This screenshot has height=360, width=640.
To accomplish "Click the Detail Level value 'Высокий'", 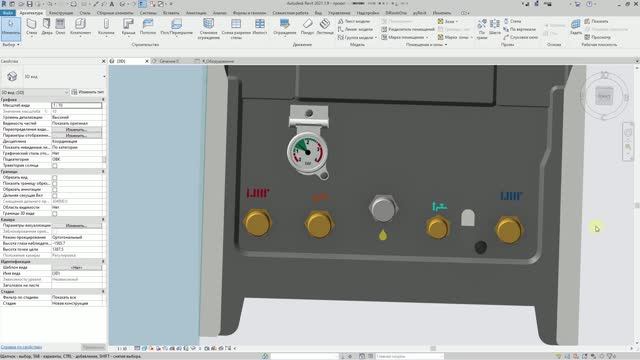I will coord(76,117).
